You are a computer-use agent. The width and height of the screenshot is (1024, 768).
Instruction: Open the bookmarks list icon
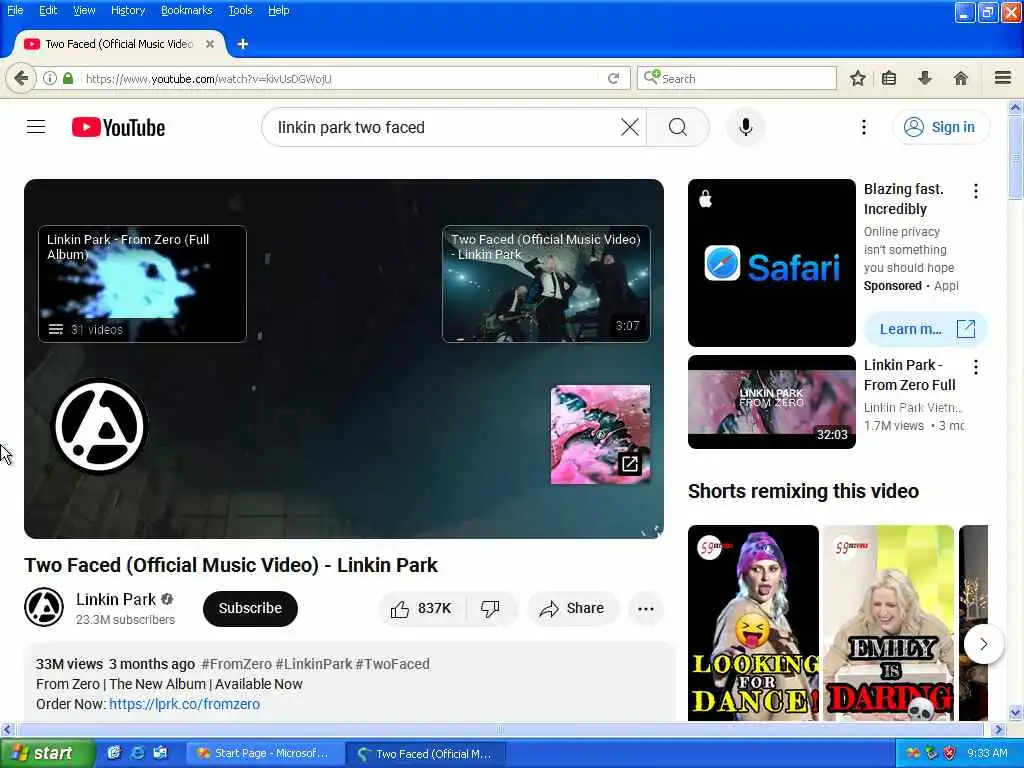coord(889,78)
